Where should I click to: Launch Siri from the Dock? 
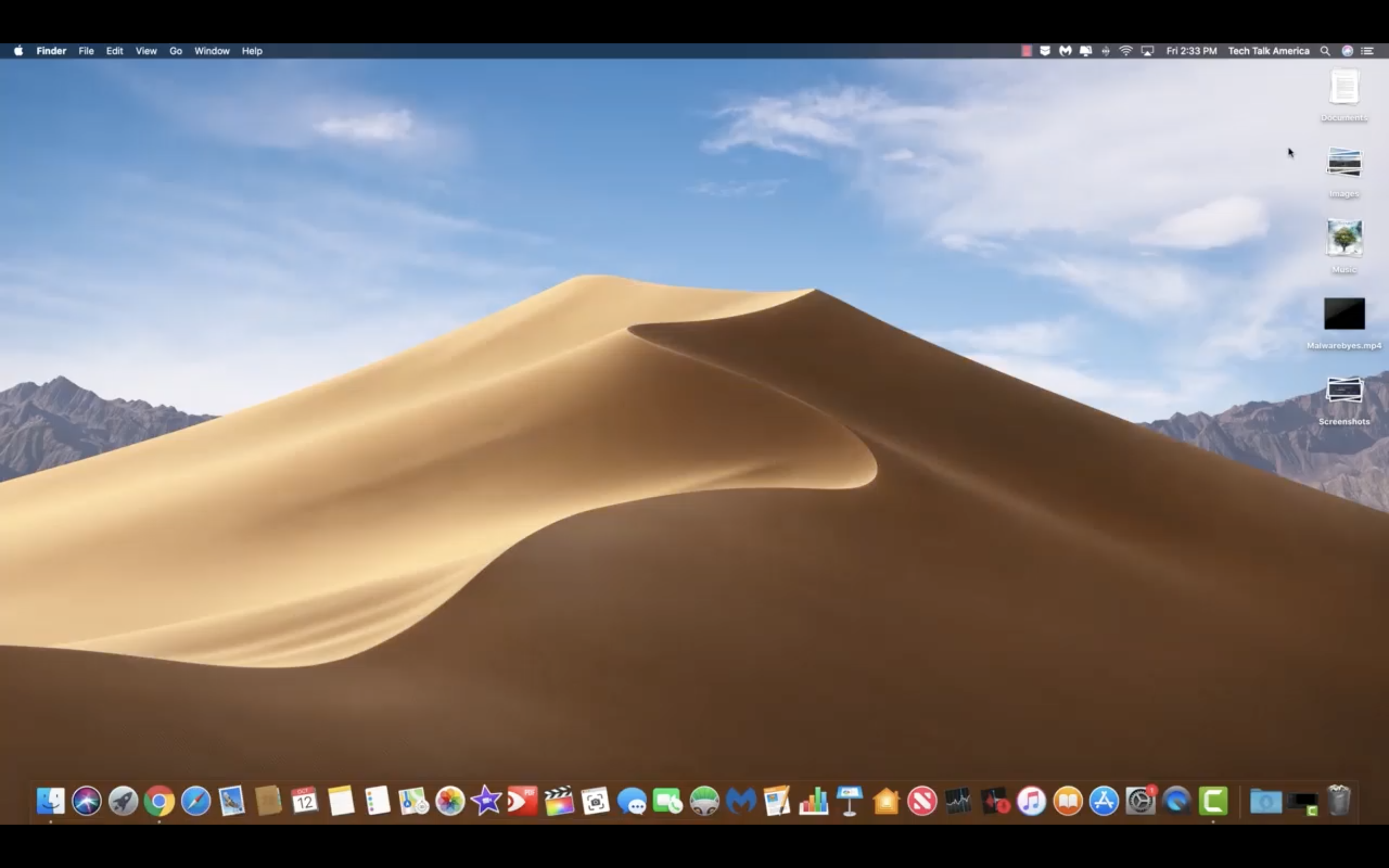coord(87,801)
